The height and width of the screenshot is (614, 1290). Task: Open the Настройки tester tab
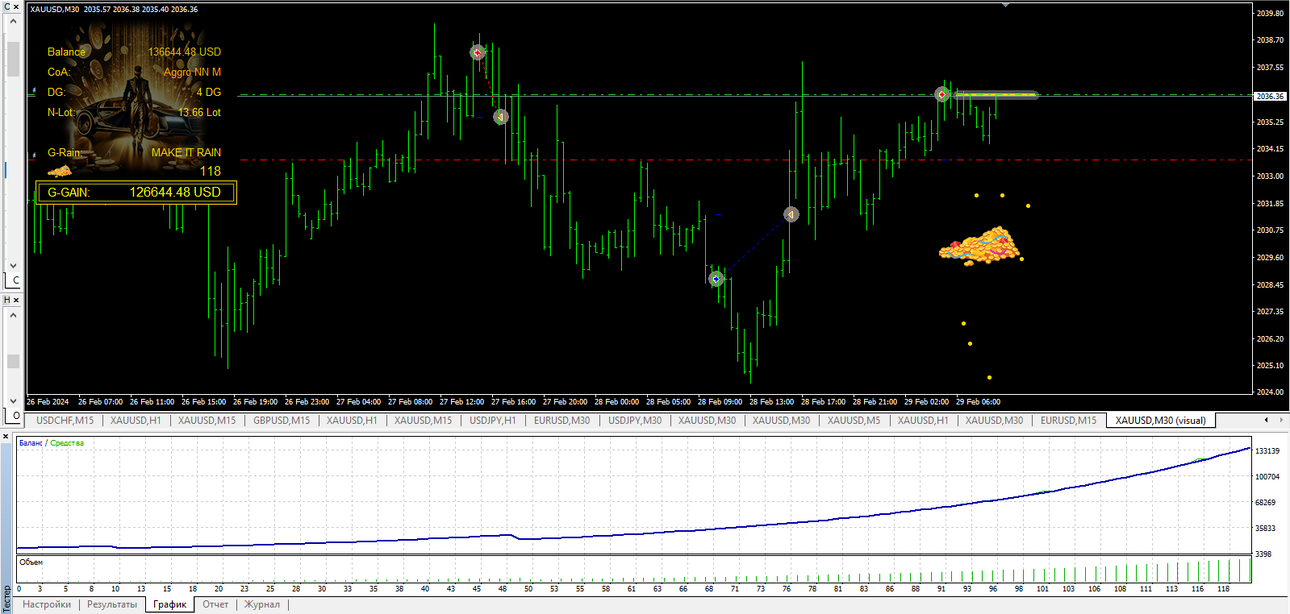click(47, 604)
